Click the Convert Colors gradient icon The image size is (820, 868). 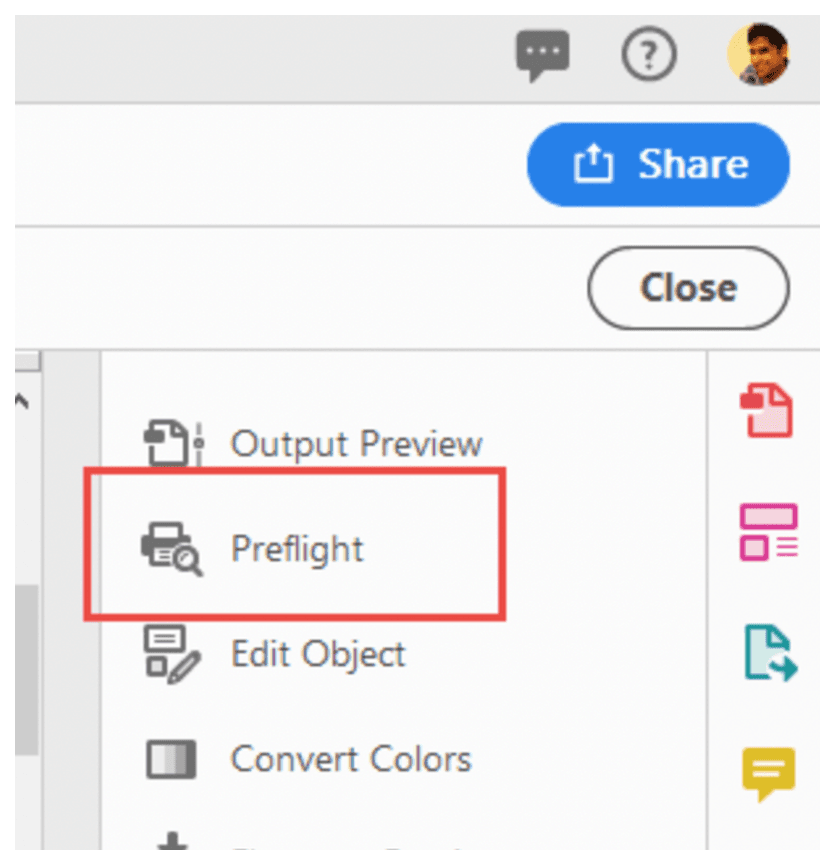pos(171,759)
